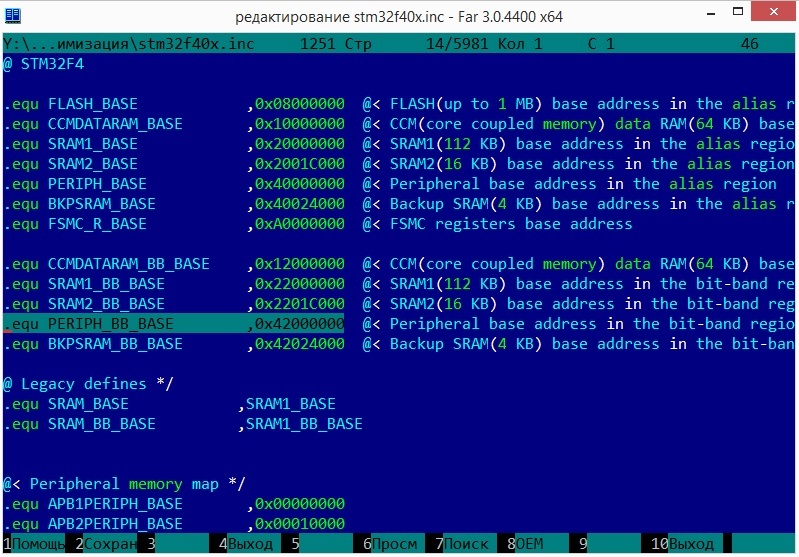Click value 0x00010000
Screen dimensions: 799x557
(x=300, y=523)
